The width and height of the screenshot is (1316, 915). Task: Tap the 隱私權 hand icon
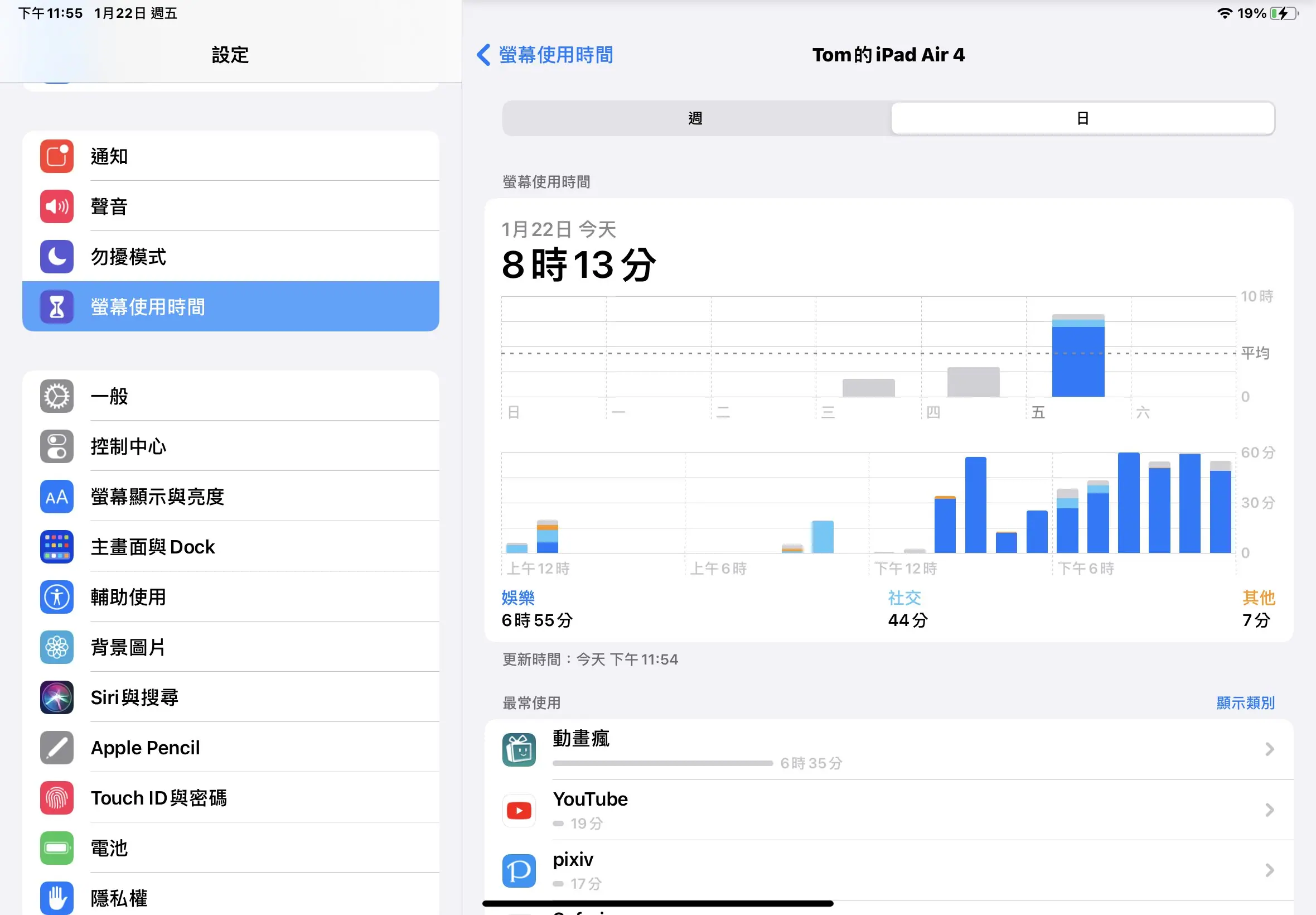tap(57, 898)
